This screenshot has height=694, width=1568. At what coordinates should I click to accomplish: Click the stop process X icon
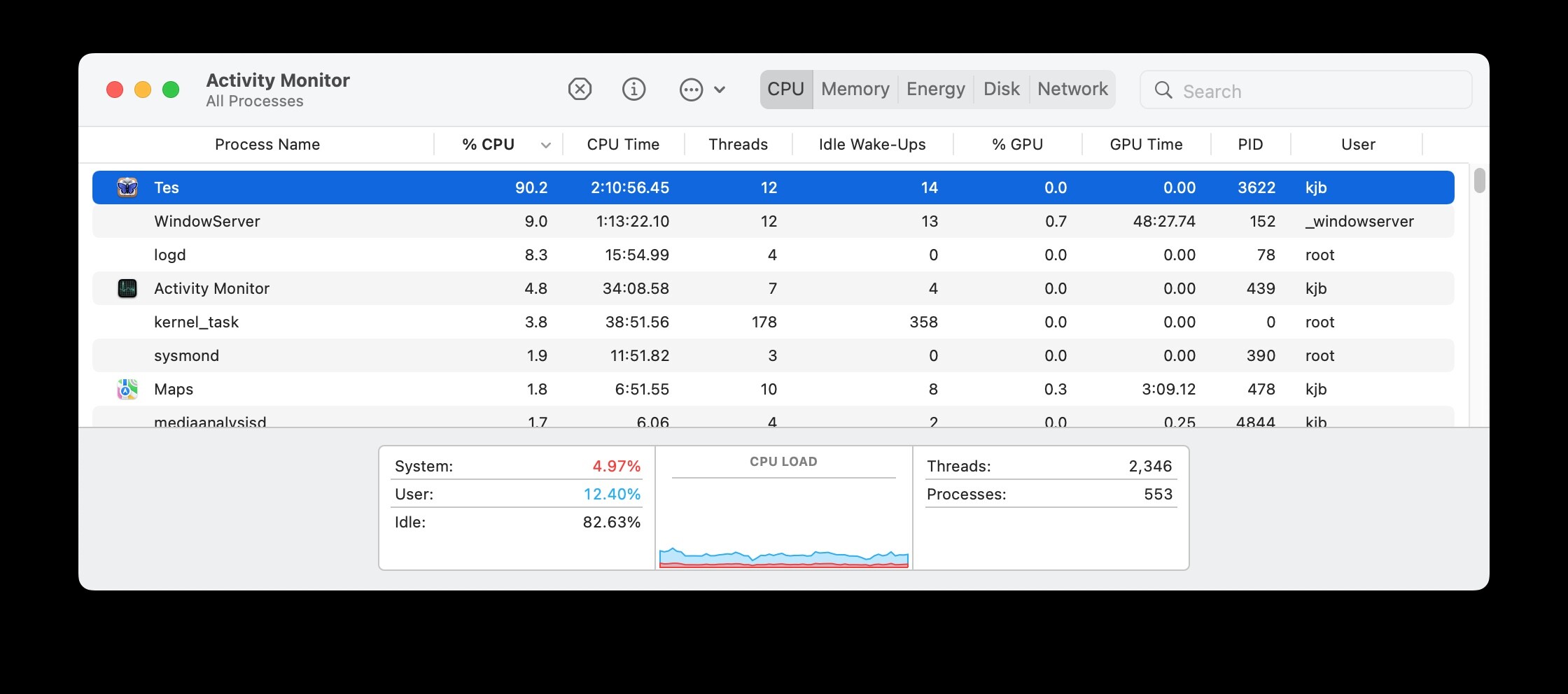[580, 90]
